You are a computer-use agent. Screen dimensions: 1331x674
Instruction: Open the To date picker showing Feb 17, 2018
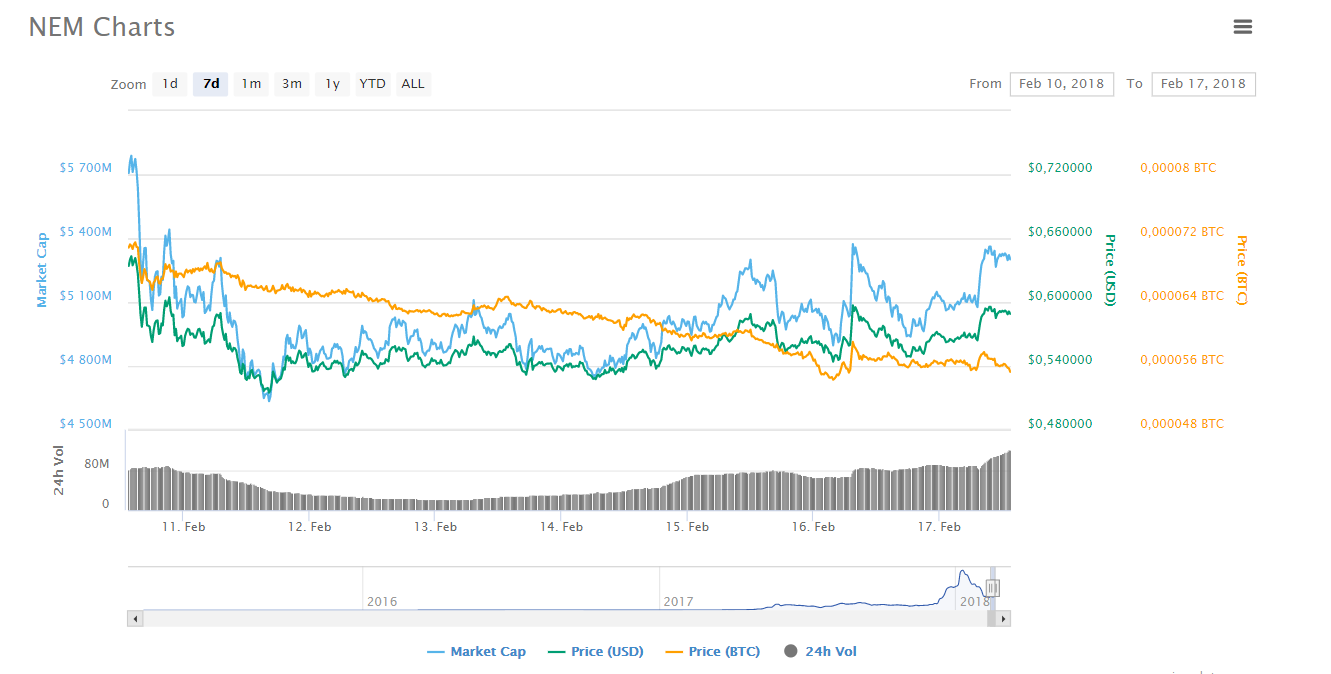click(x=1203, y=84)
